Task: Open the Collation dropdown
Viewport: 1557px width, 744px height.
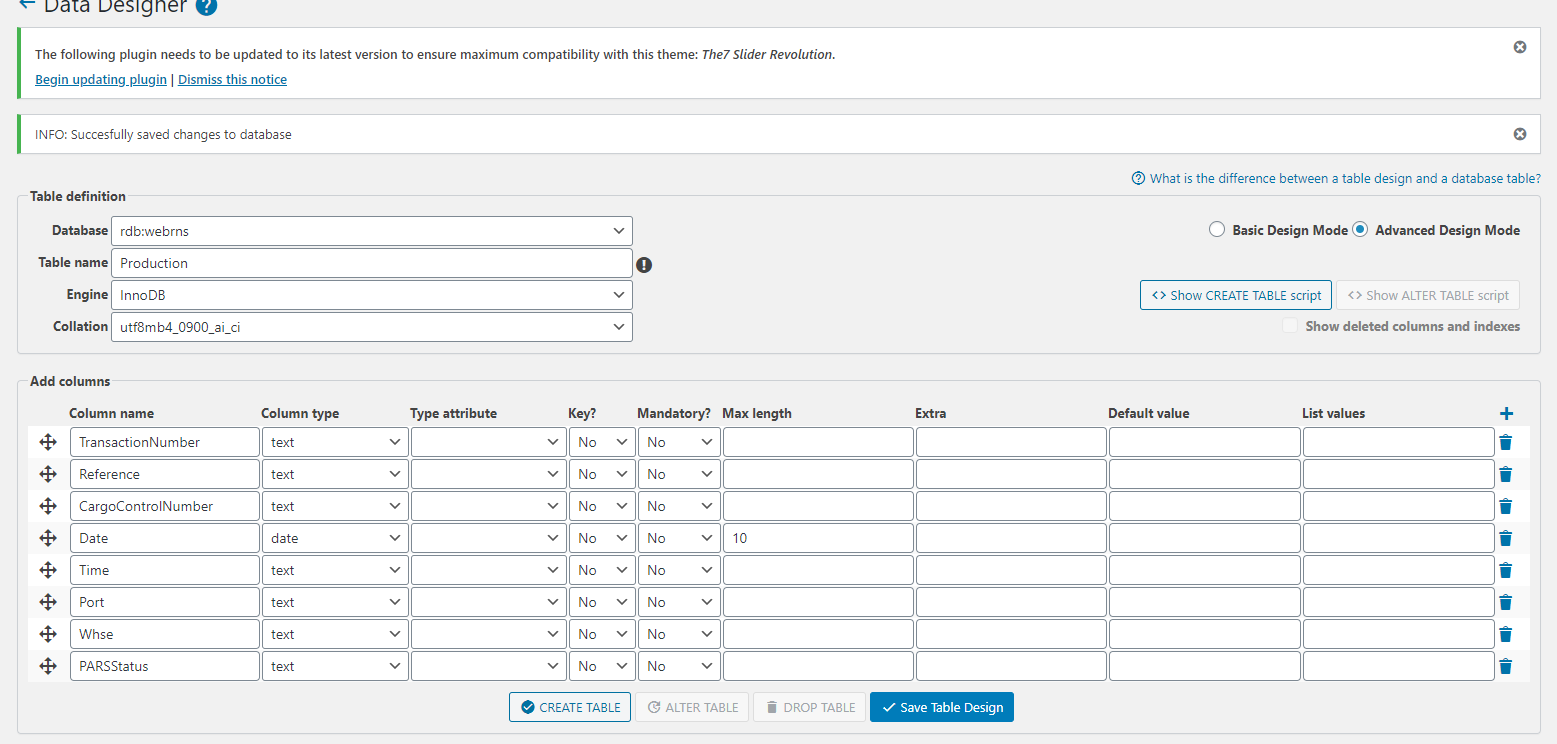Action: coord(372,327)
